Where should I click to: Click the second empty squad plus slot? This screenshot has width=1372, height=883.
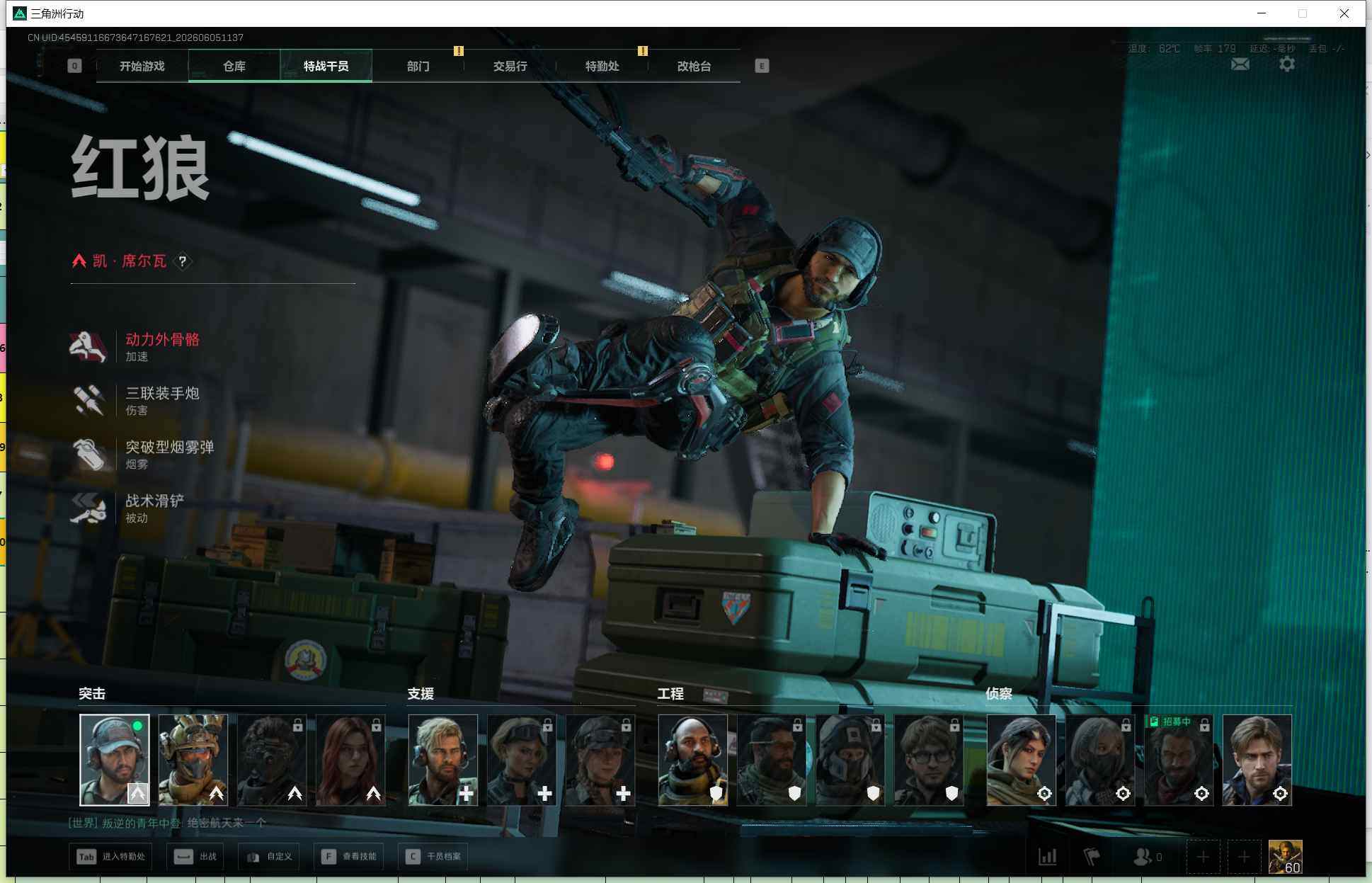point(1244,858)
